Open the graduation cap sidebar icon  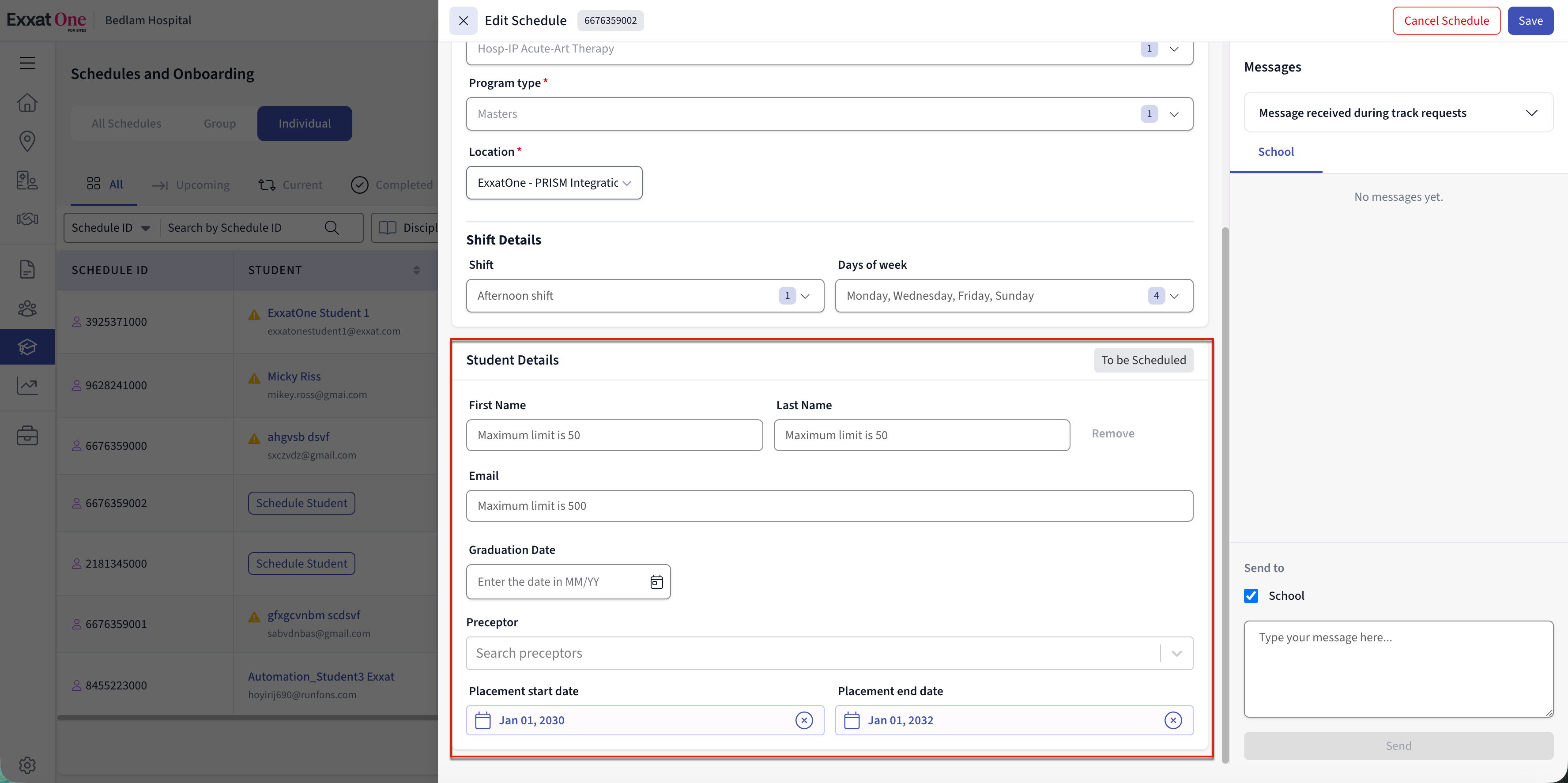tap(27, 347)
